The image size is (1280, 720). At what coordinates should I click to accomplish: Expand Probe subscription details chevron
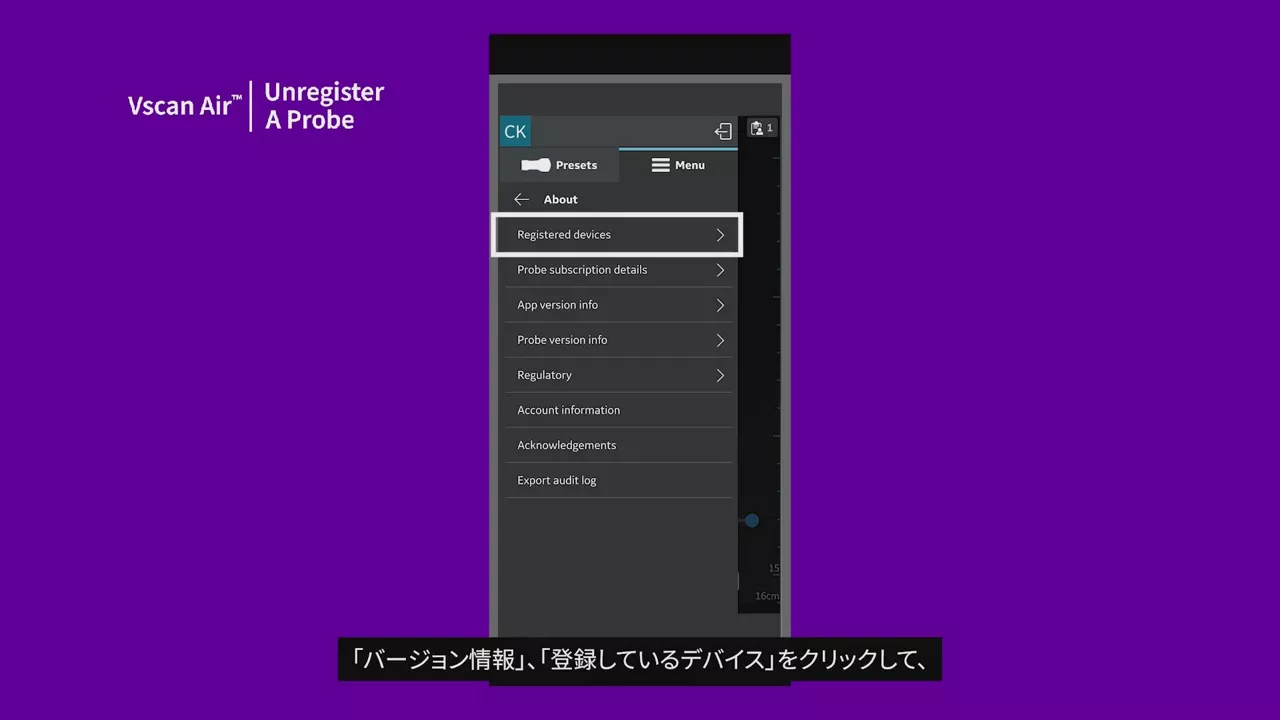tap(720, 270)
